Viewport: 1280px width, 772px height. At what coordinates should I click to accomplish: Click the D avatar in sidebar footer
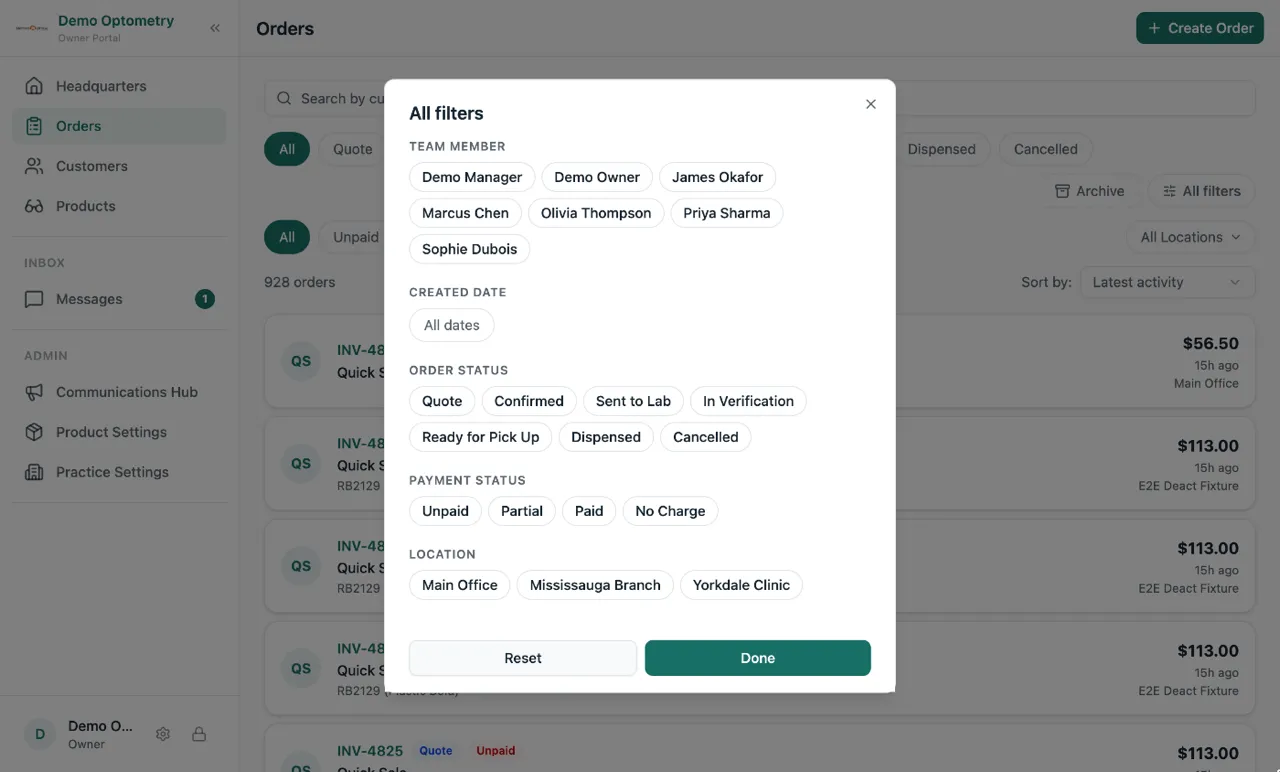pyautogui.click(x=40, y=734)
